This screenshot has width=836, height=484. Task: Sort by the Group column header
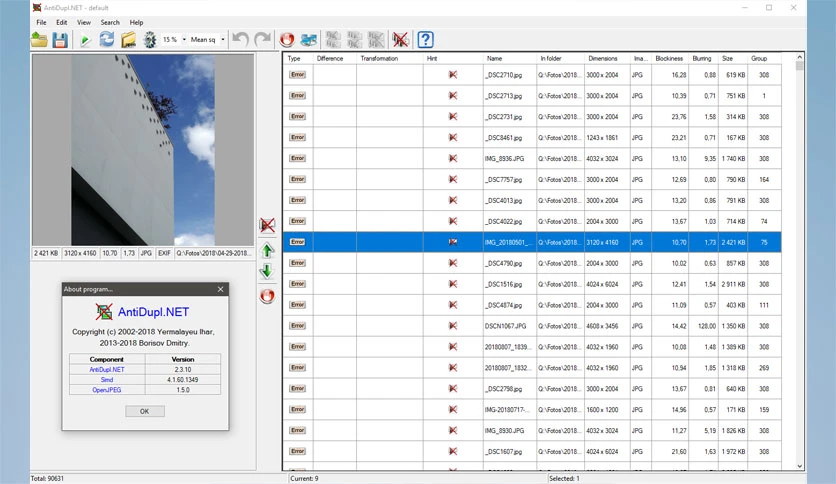[765, 58]
